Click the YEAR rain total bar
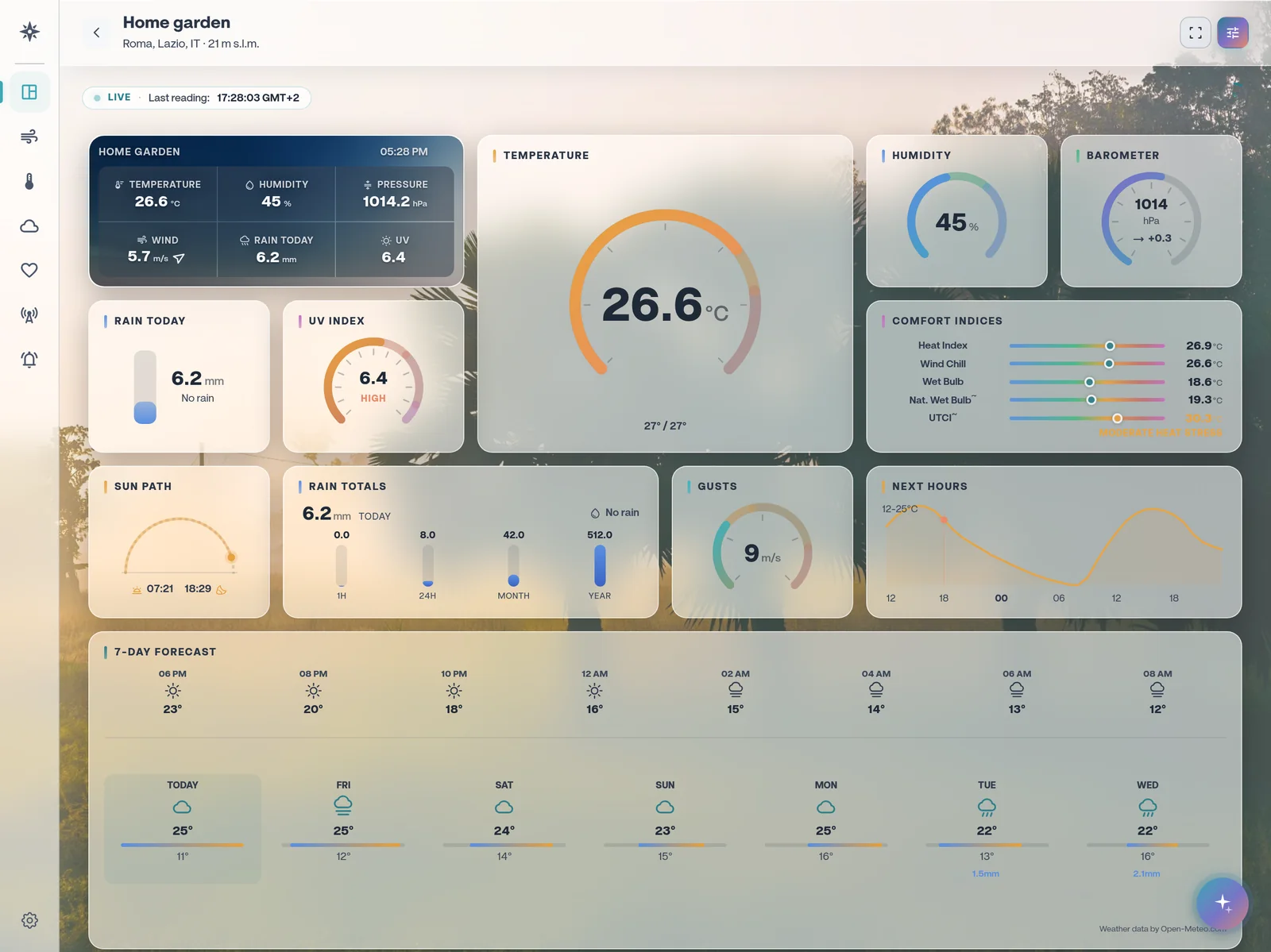The height and width of the screenshot is (952, 1271). tap(600, 565)
